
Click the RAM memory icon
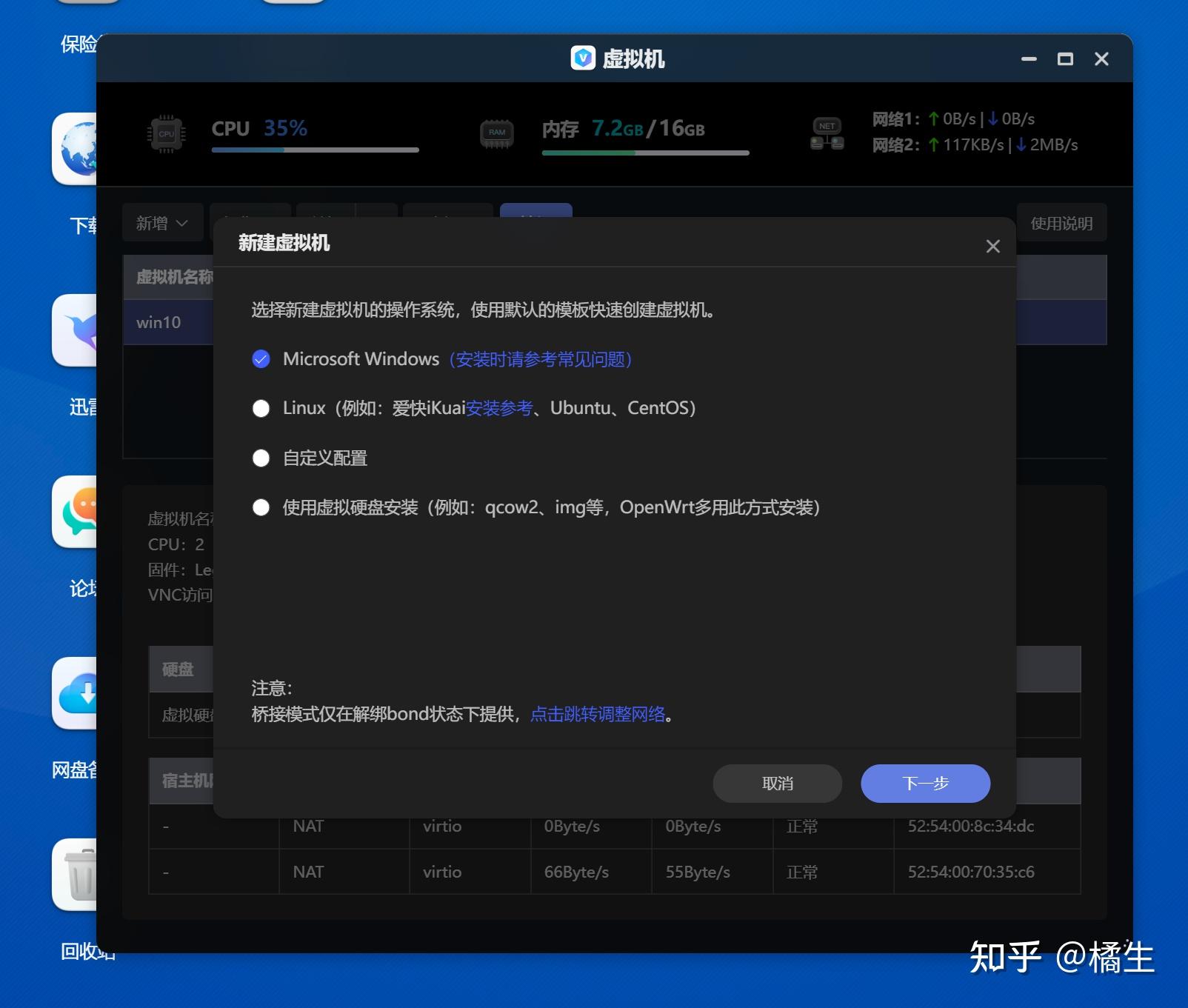pyautogui.click(x=497, y=133)
